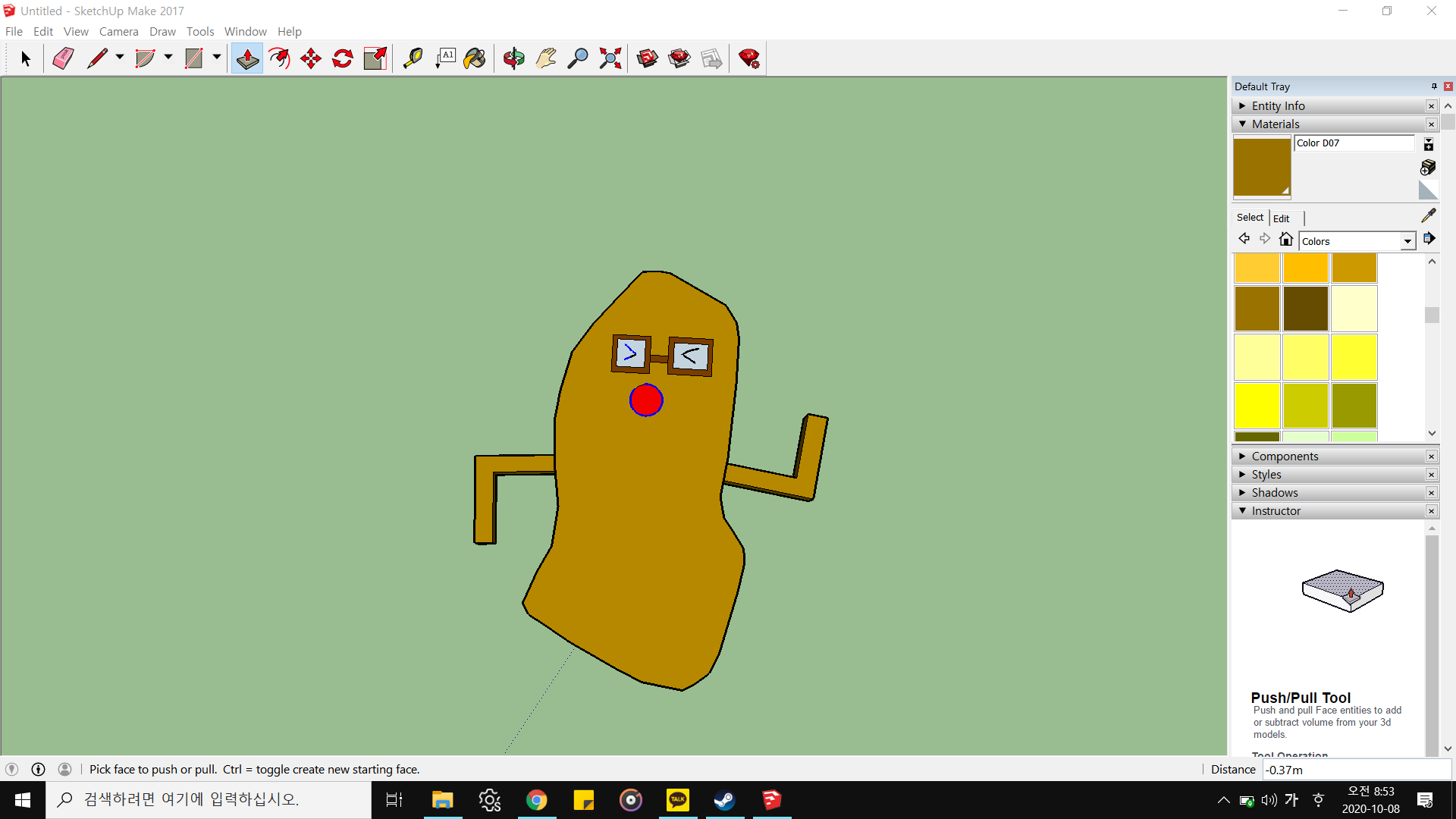
Task: Click the set default material icon
Action: pos(1428,190)
